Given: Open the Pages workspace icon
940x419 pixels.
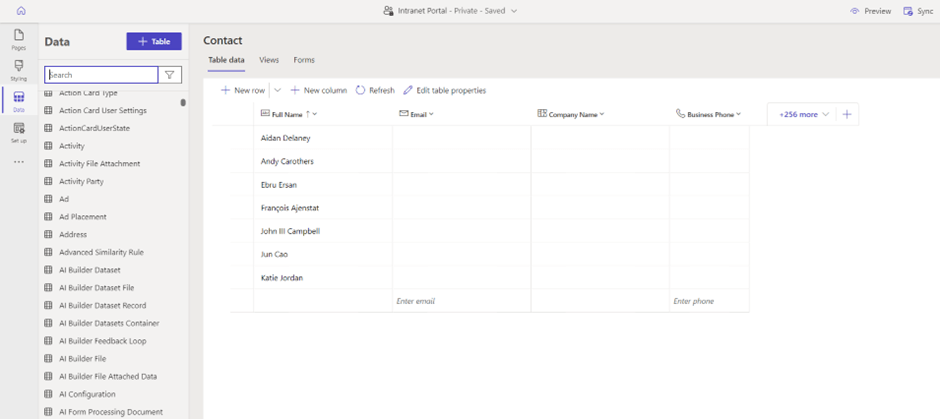Looking at the screenshot, I should coord(19,39).
